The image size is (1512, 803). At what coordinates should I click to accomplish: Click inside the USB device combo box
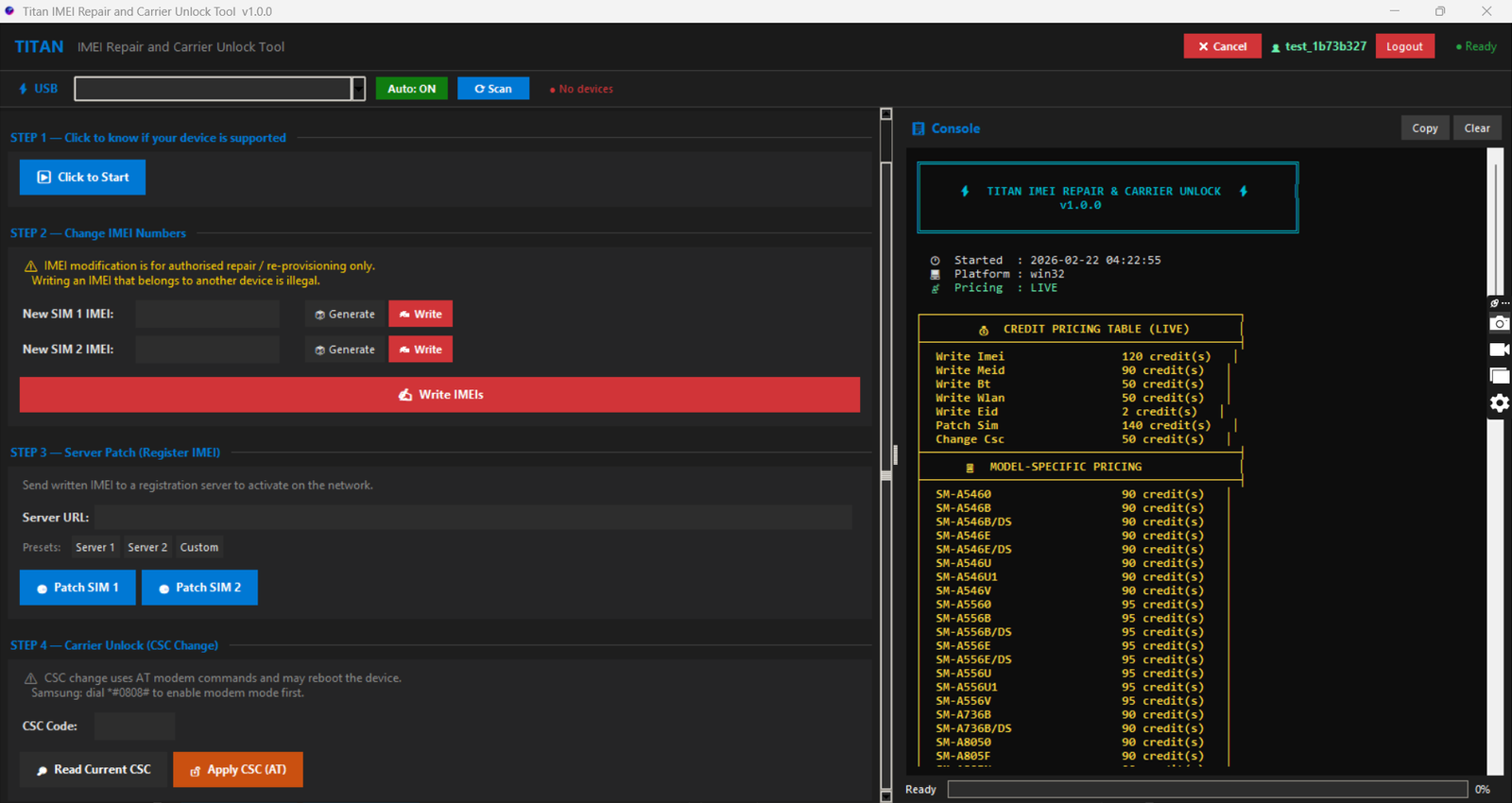pyautogui.click(x=213, y=89)
